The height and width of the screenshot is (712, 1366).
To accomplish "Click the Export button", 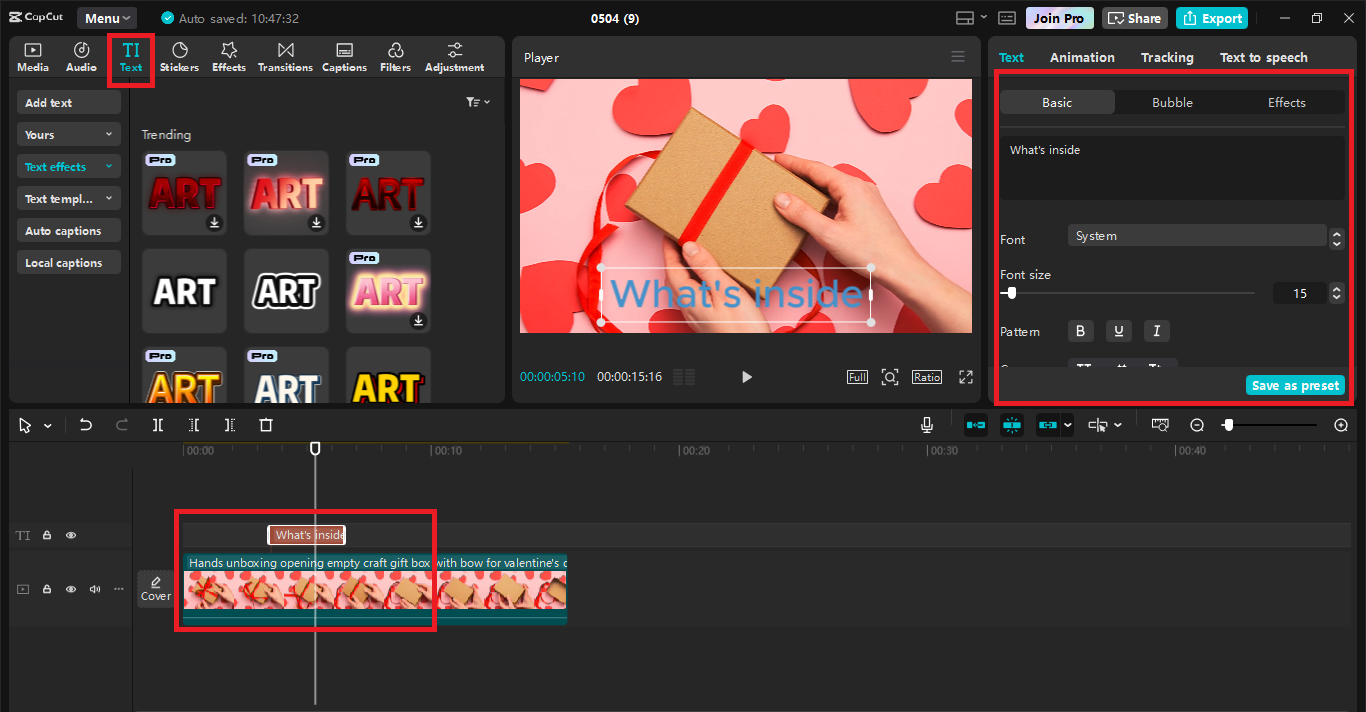I will tap(1211, 17).
